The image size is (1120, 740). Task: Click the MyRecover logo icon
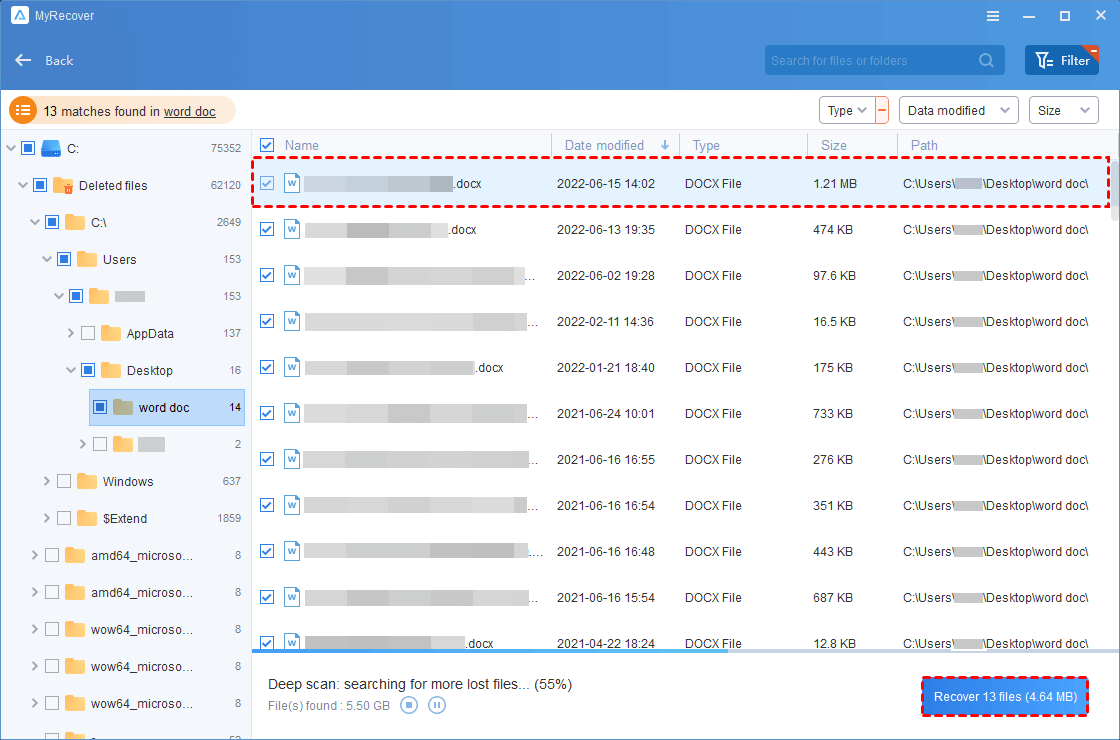pyautogui.click(x=19, y=16)
